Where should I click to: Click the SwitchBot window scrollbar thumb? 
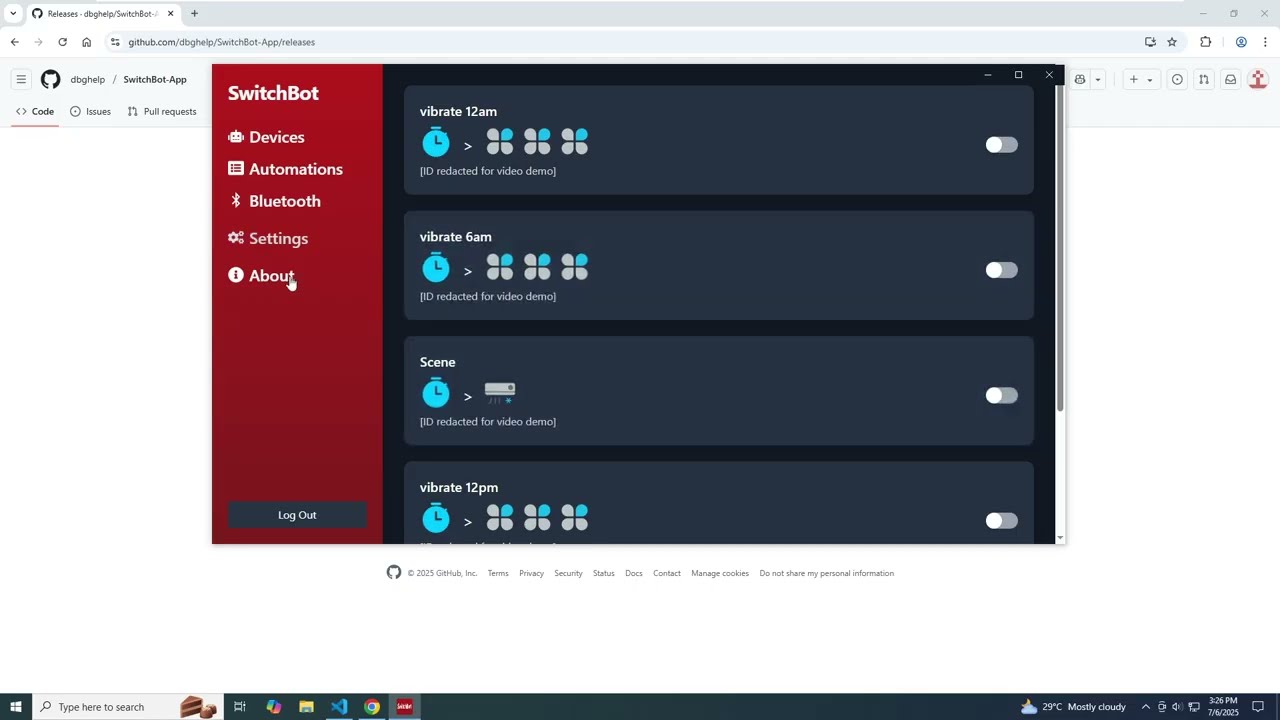pyautogui.click(x=1060, y=247)
